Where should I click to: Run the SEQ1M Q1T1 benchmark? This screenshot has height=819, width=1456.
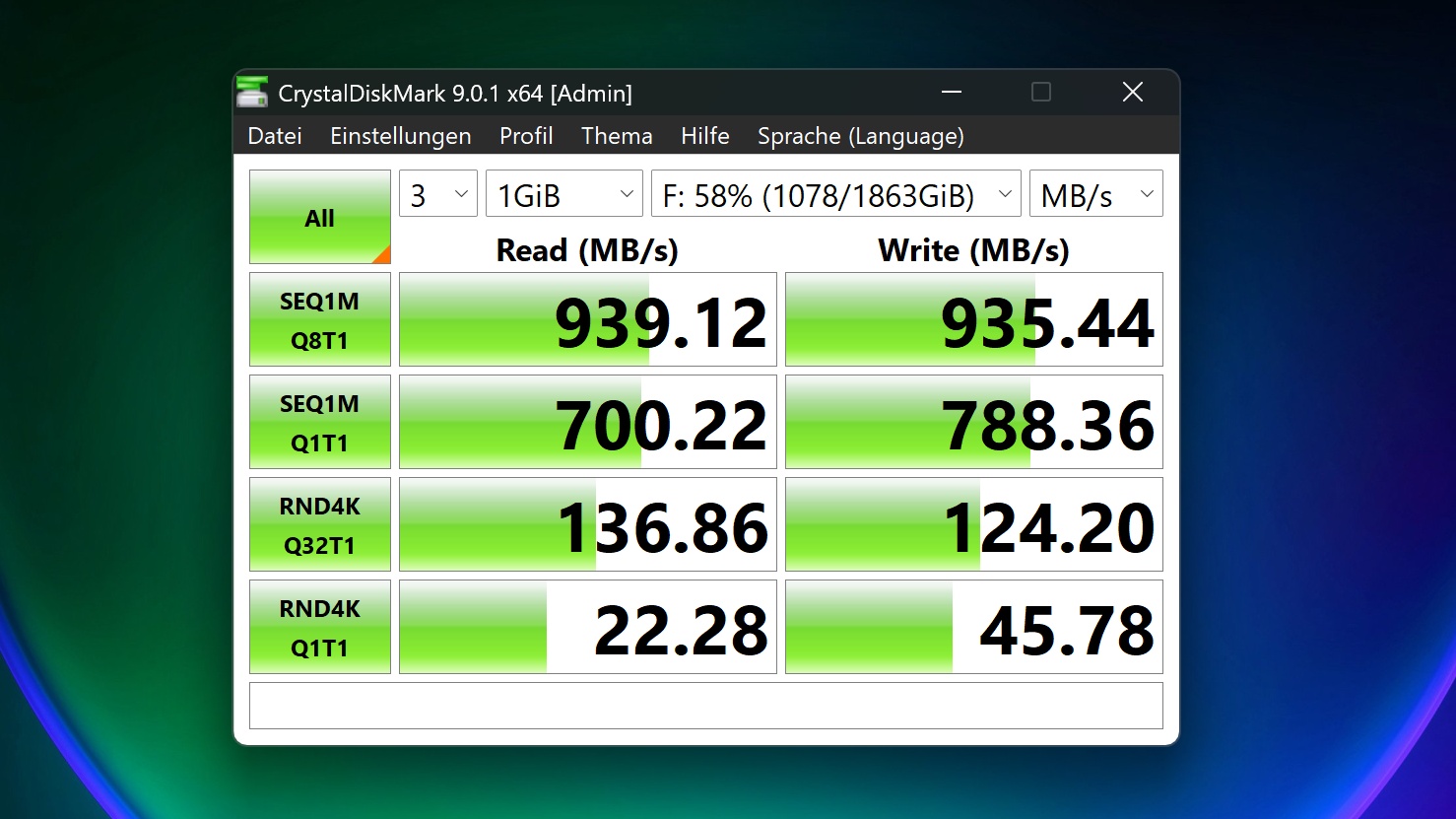[x=319, y=423]
